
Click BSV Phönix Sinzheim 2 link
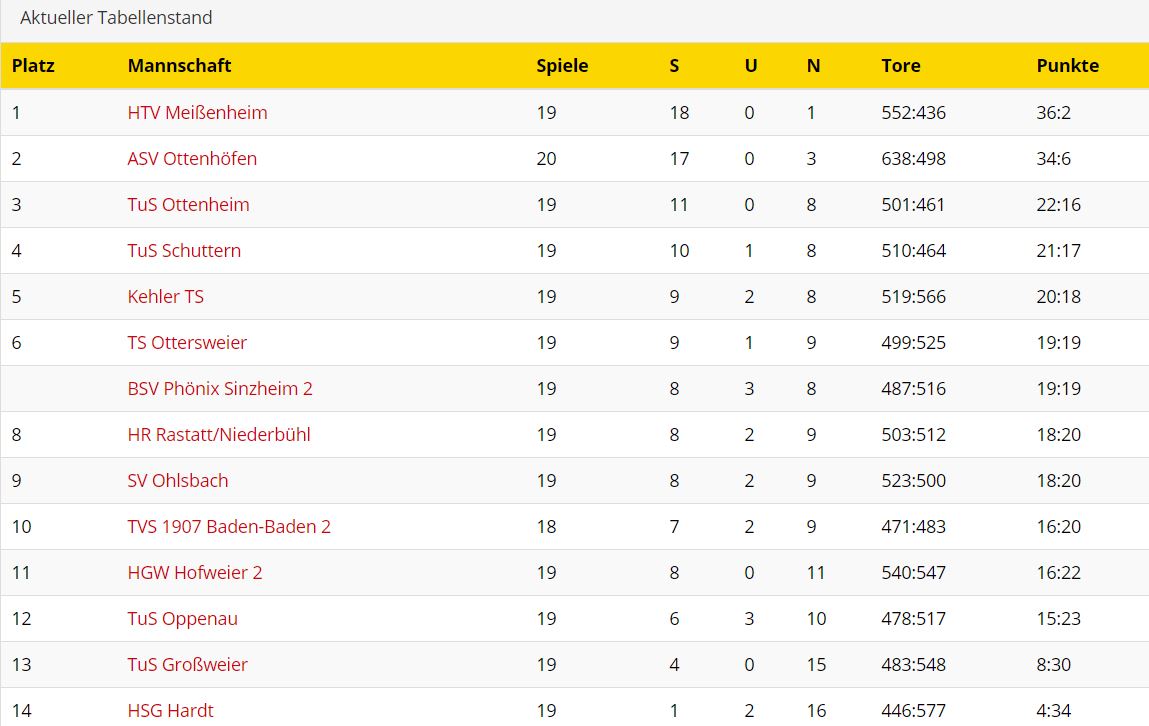coord(220,389)
